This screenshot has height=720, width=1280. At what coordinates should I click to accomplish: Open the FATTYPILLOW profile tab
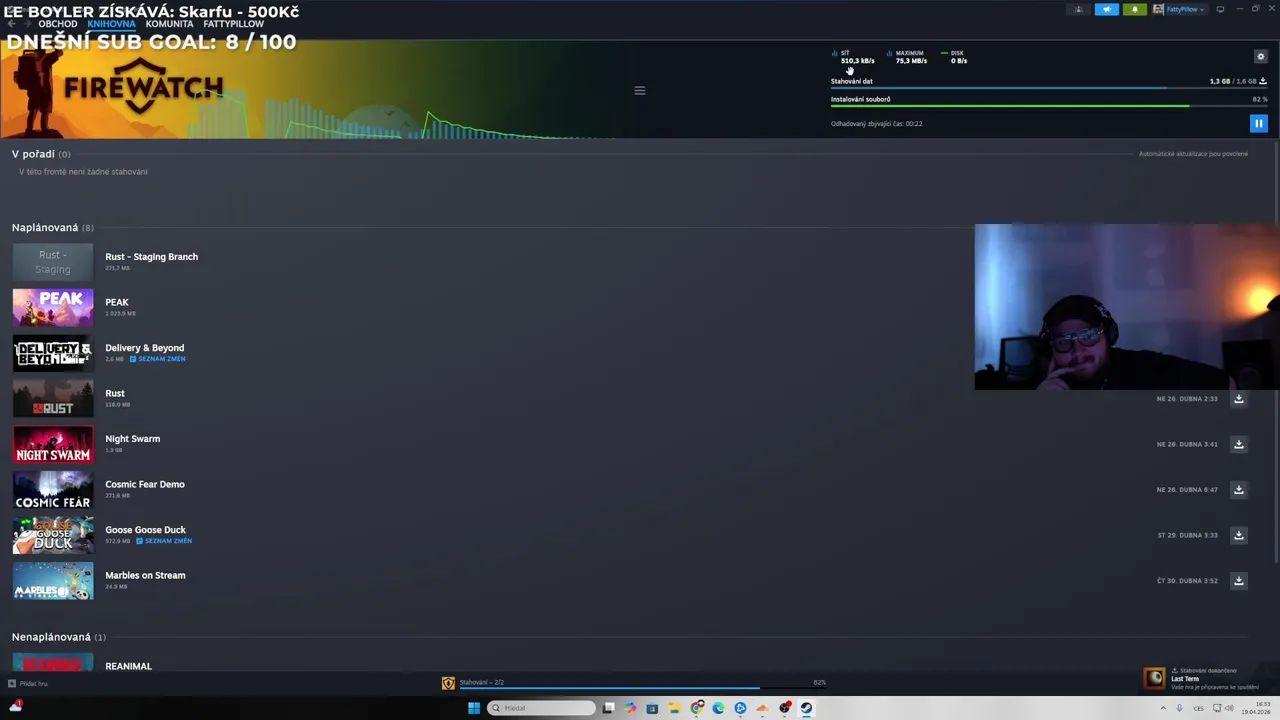[x=233, y=24]
